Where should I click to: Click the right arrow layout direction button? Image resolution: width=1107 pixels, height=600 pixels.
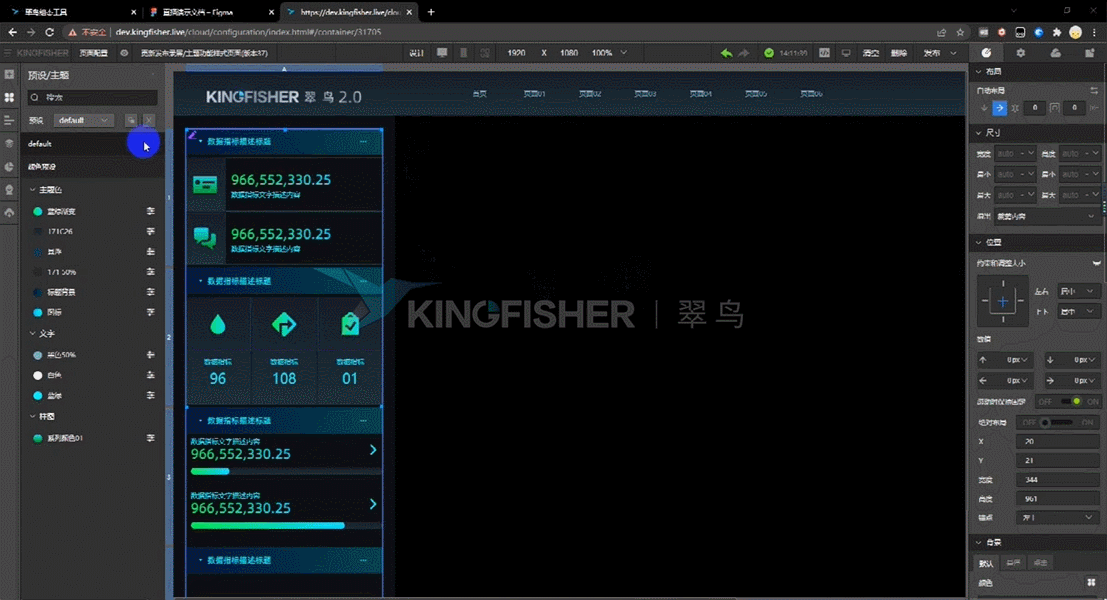point(1000,108)
